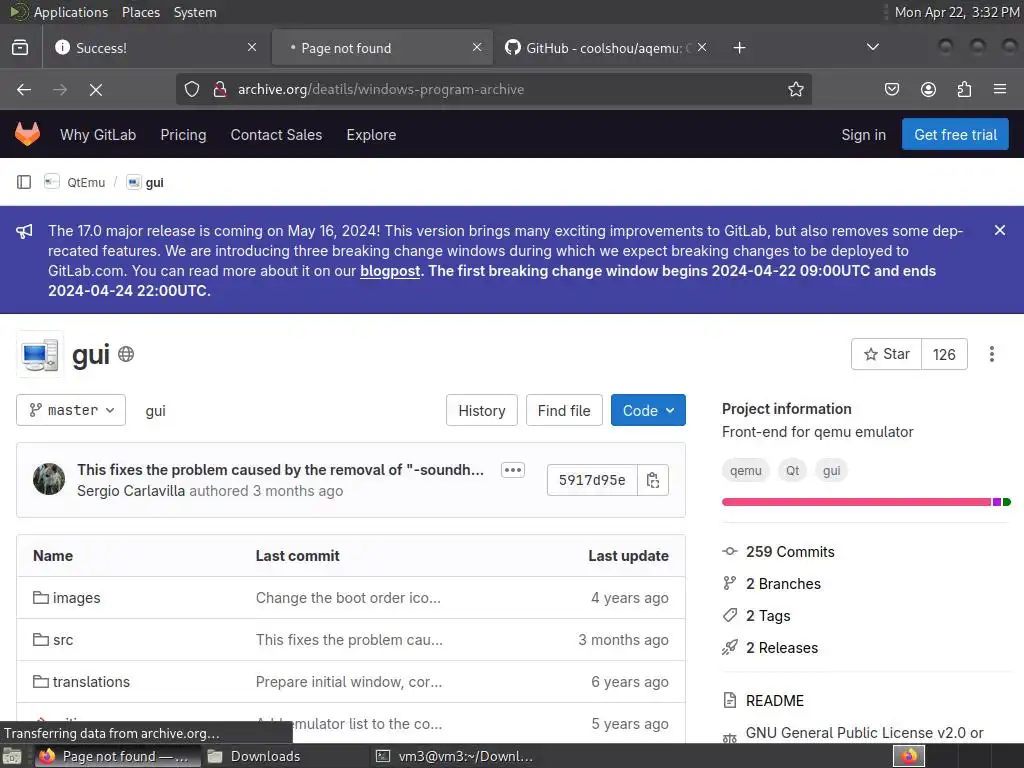Click the site security lock icon
Screen dimensions: 1024x768
tap(220, 89)
